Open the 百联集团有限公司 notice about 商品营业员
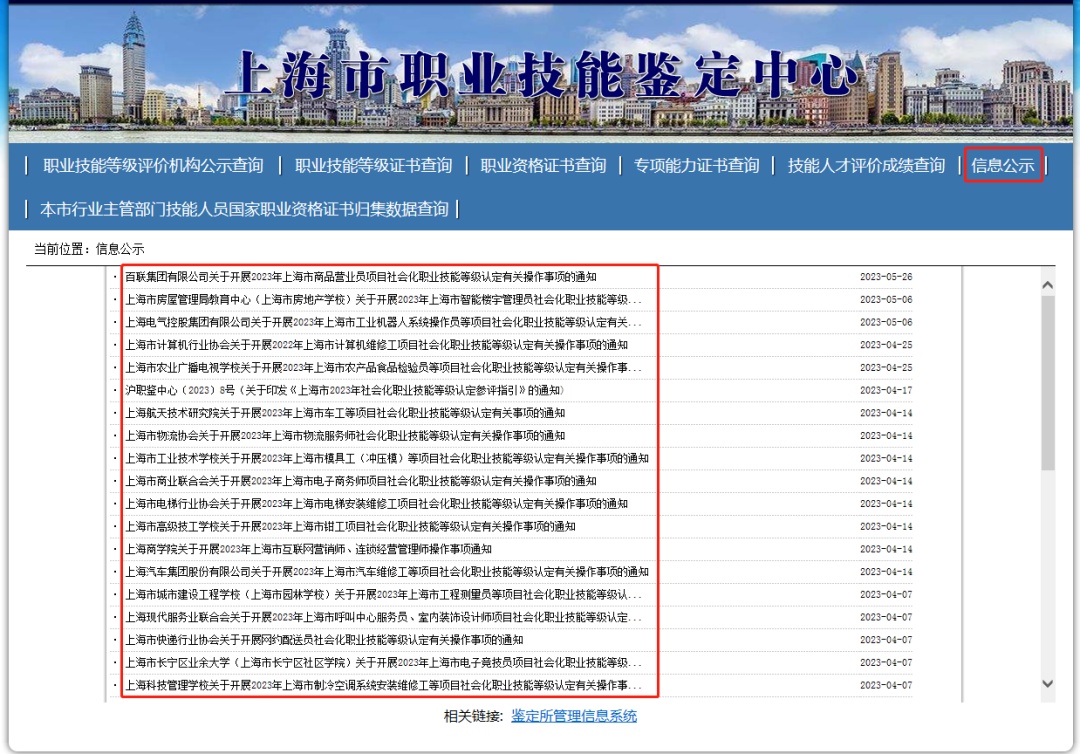Image resolution: width=1080 pixels, height=754 pixels. tap(360, 277)
